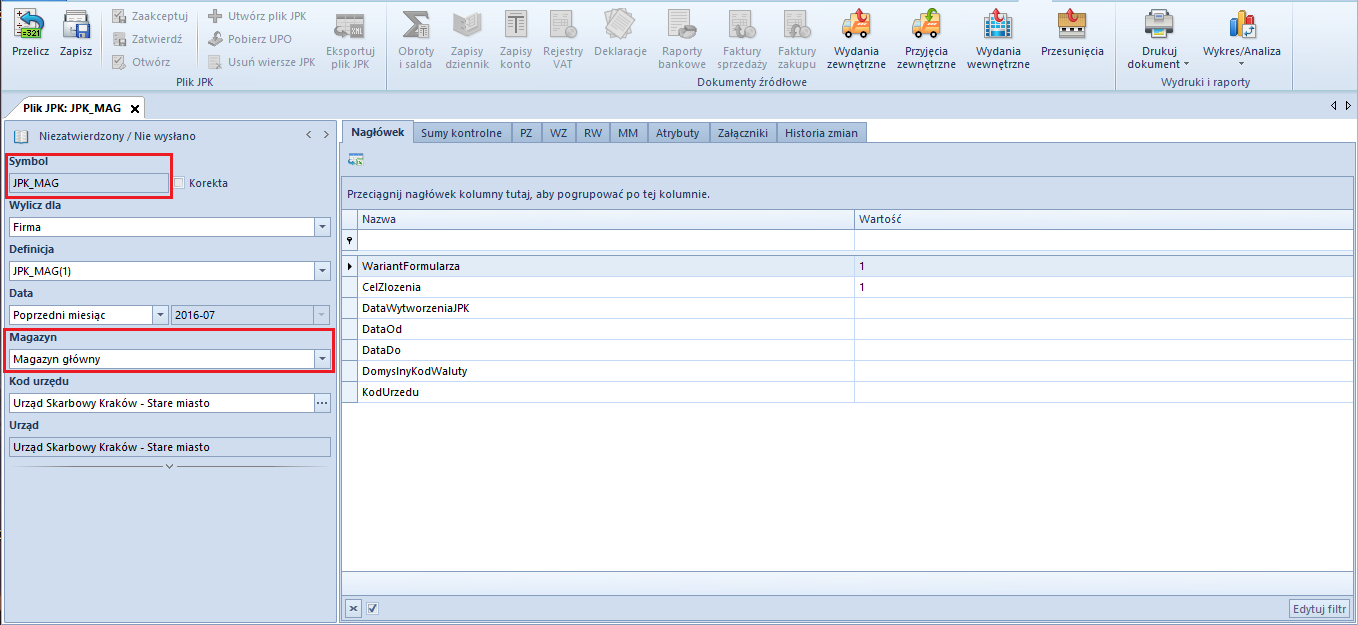Viewport: 1358px width, 625px height.
Task: Open Obroty i salda
Action: pyautogui.click(x=416, y=40)
